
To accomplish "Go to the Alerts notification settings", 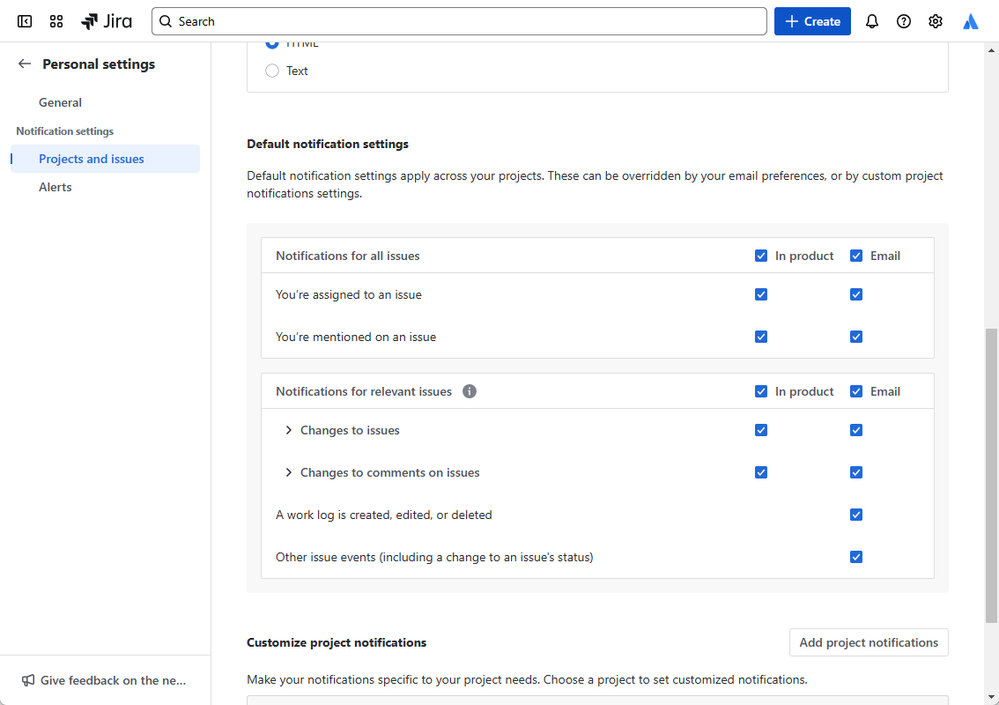I will [55, 187].
